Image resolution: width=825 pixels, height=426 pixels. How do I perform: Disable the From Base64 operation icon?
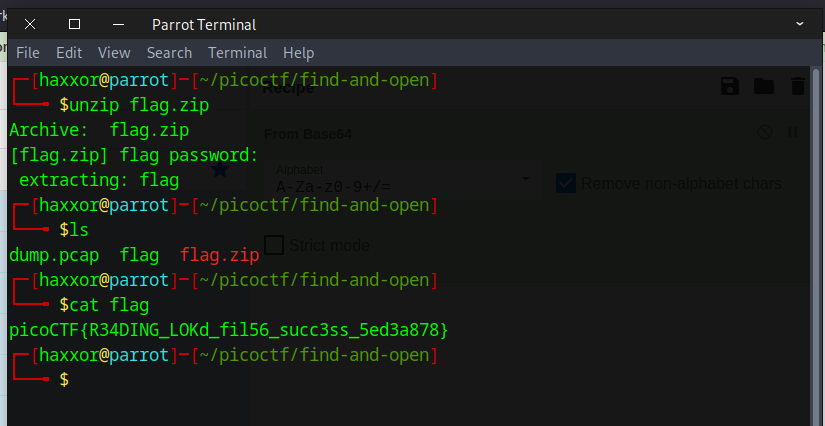point(764,132)
